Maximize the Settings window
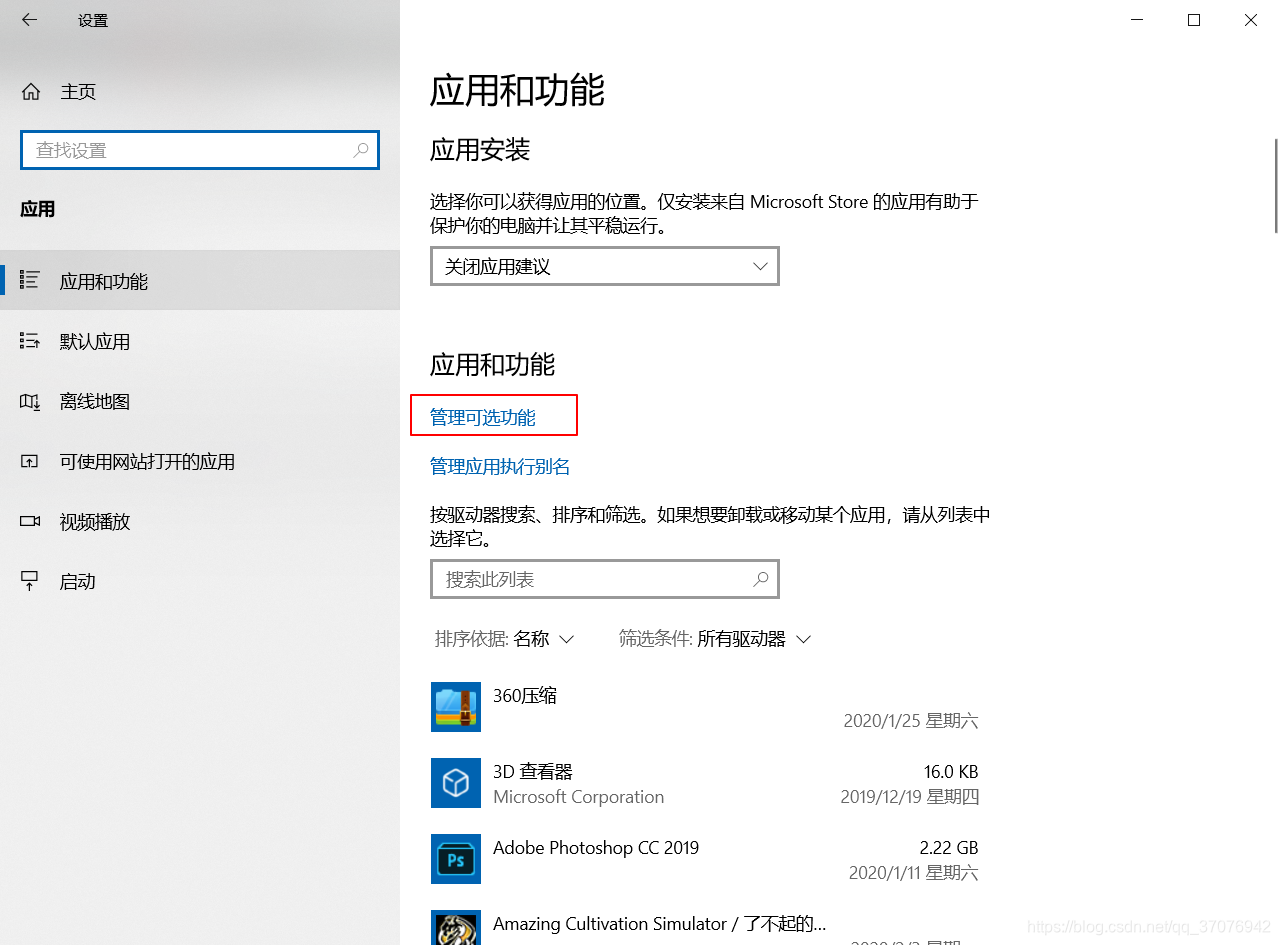The height and width of the screenshot is (945, 1280). (1194, 20)
